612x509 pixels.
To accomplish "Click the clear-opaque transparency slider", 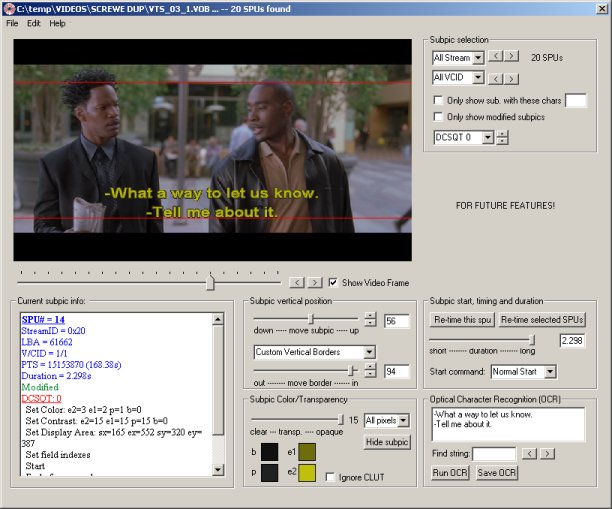I will click(x=297, y=420).
